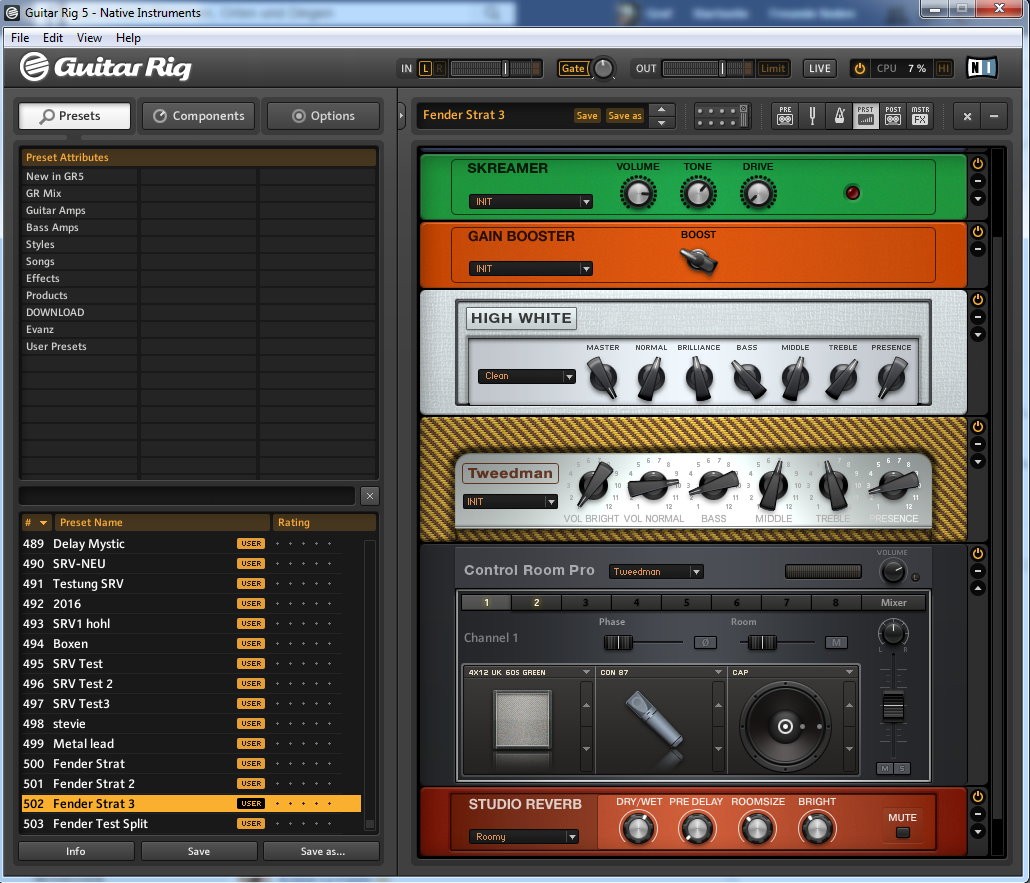Toggle the Gain Booster power button
The image size is (1030, 883).
[x=977, y=231]
